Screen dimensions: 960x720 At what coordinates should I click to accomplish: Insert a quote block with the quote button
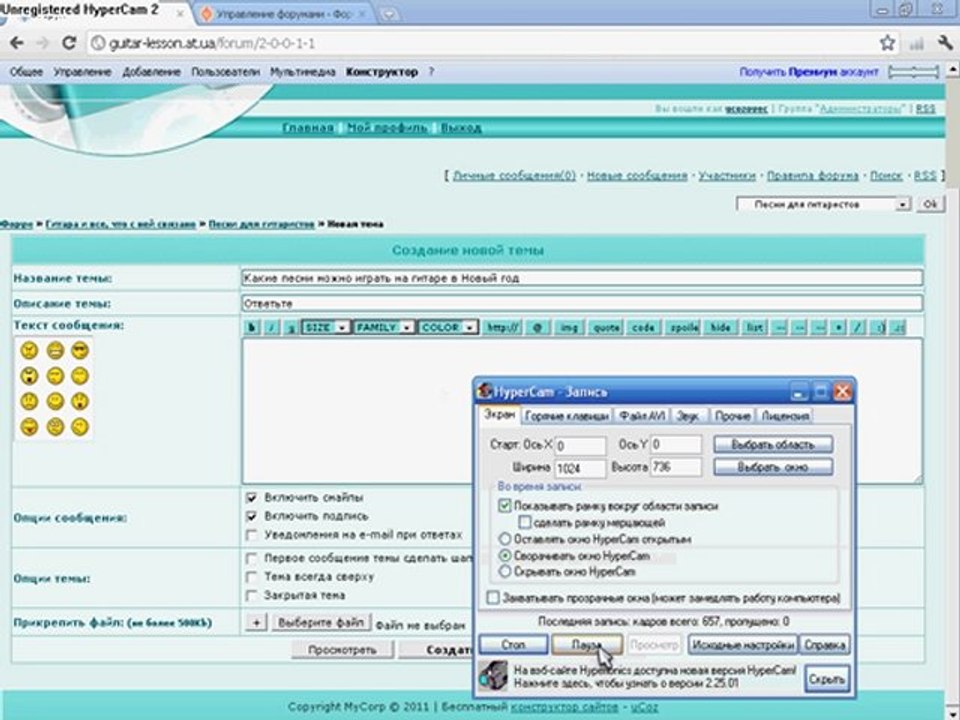point(606,328)
